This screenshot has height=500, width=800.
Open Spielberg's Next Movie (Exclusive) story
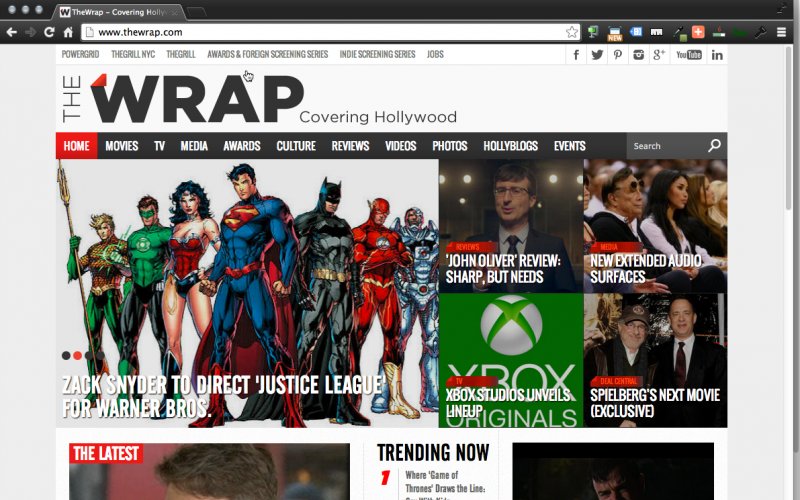tap(655, 403)
